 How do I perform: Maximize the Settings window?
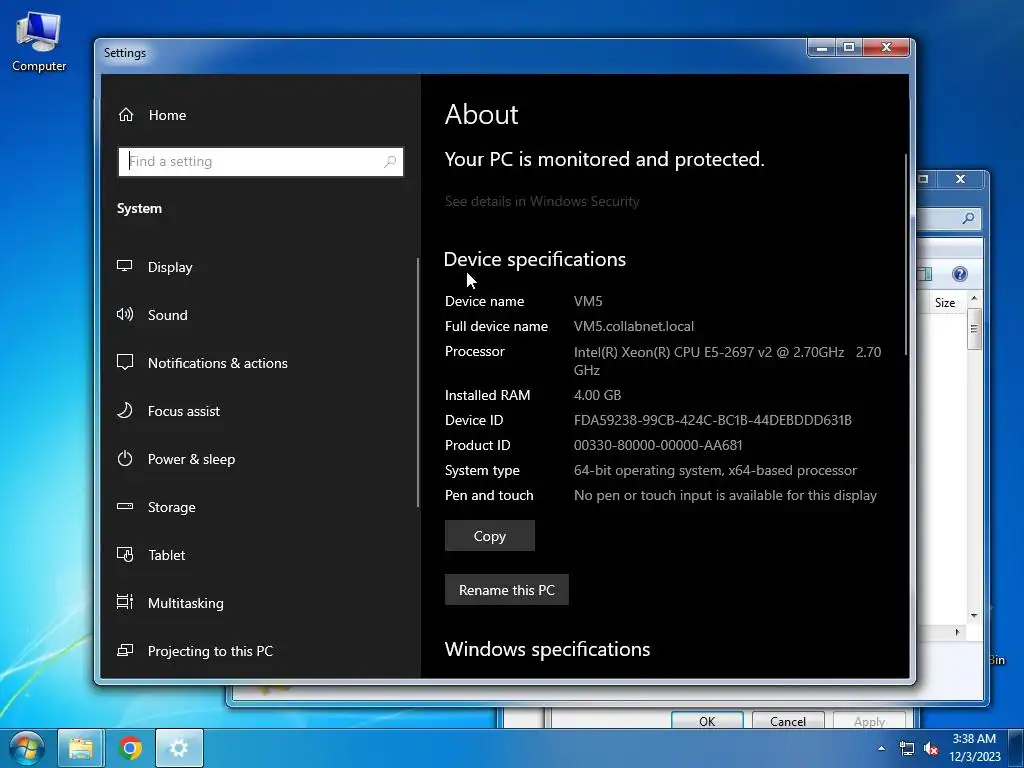(x=849, y=47)
